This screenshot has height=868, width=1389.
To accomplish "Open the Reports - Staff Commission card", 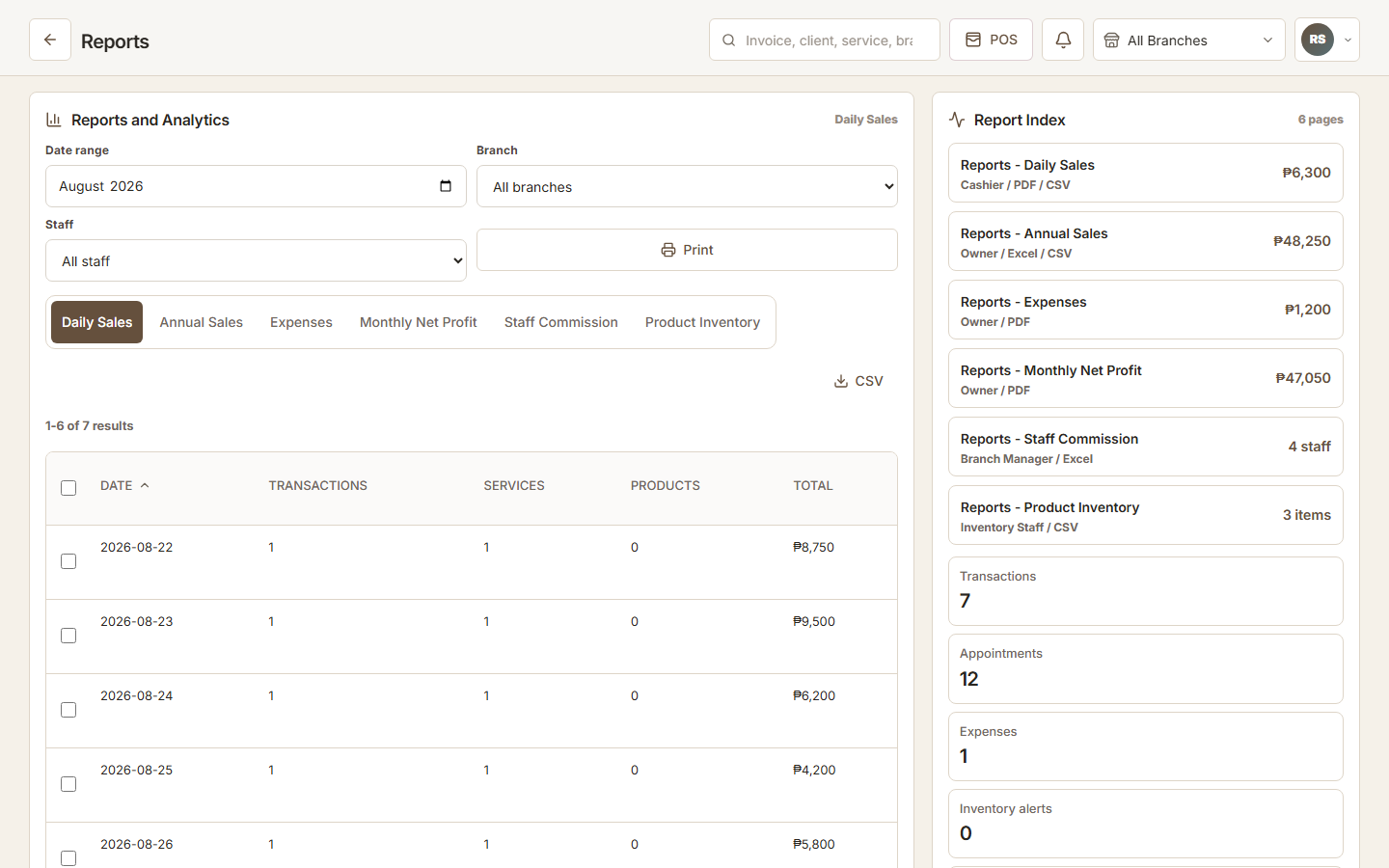I will 1146,447.
